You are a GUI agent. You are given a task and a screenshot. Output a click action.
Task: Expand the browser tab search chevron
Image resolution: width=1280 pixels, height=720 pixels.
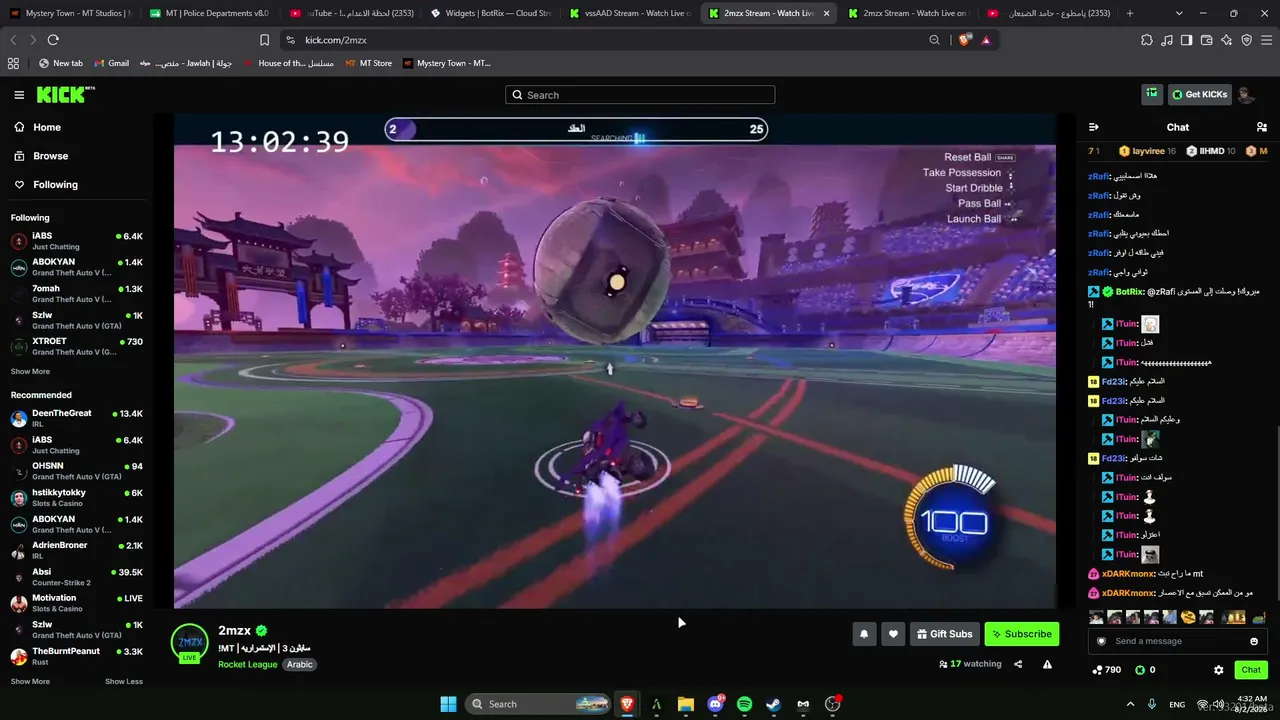(x=1179, y=13)
